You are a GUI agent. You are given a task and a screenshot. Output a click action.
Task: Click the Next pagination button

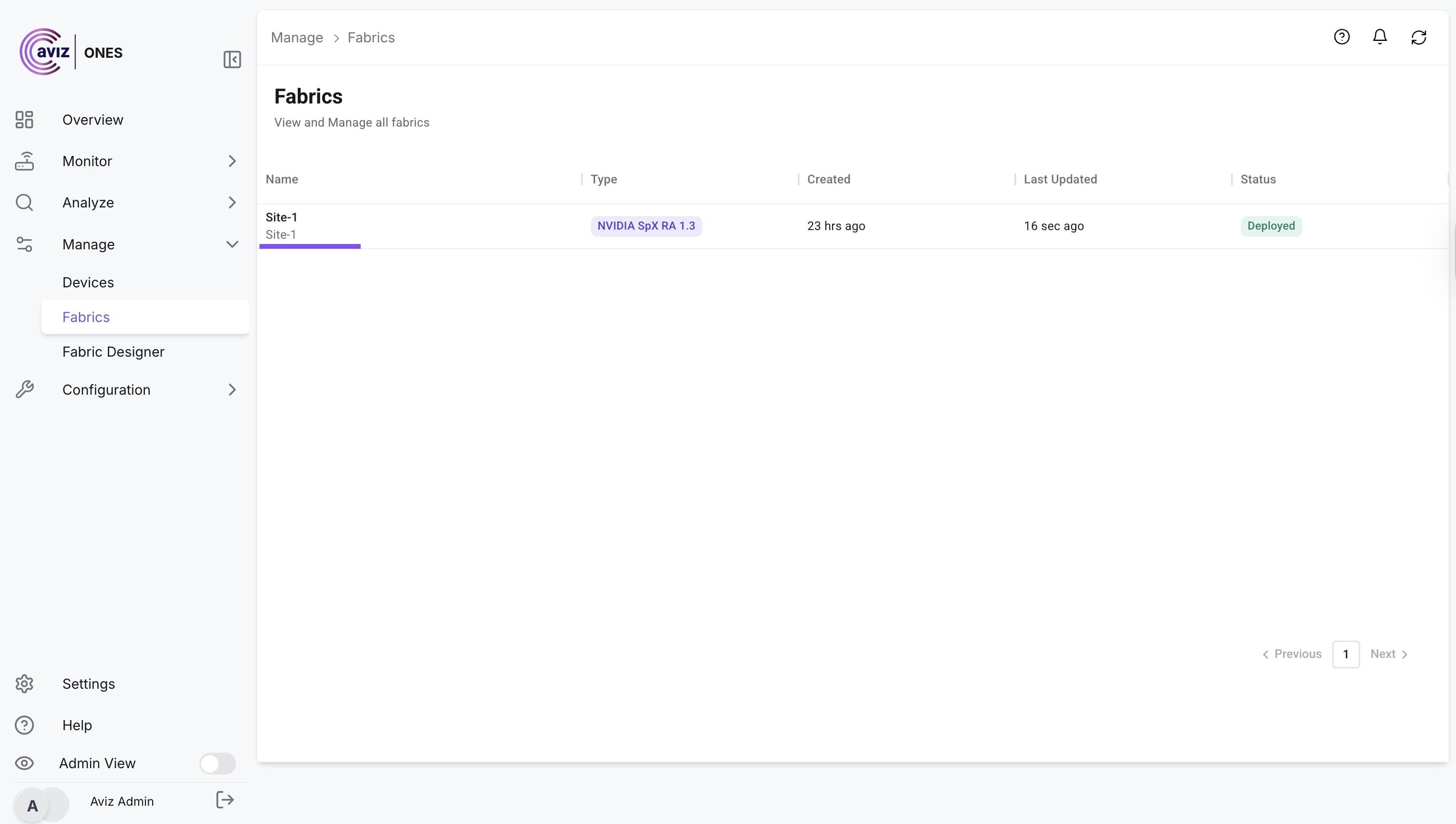coord(1389,654)
